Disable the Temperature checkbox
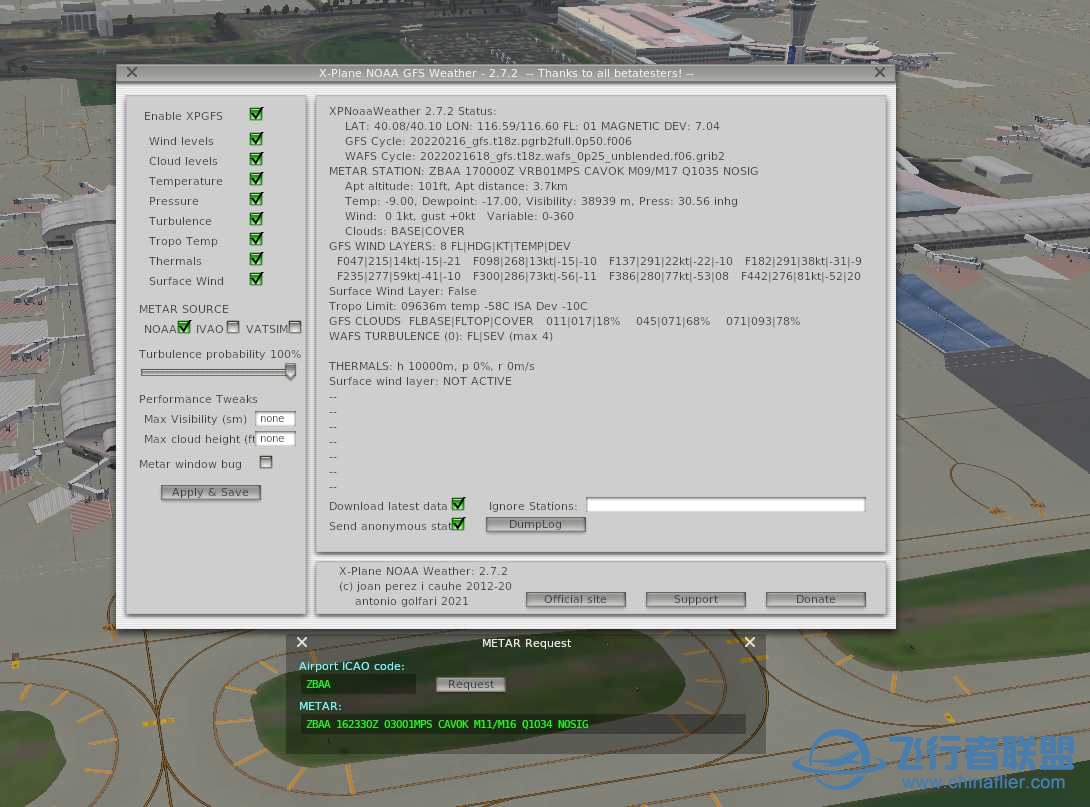 coord(256,179)
